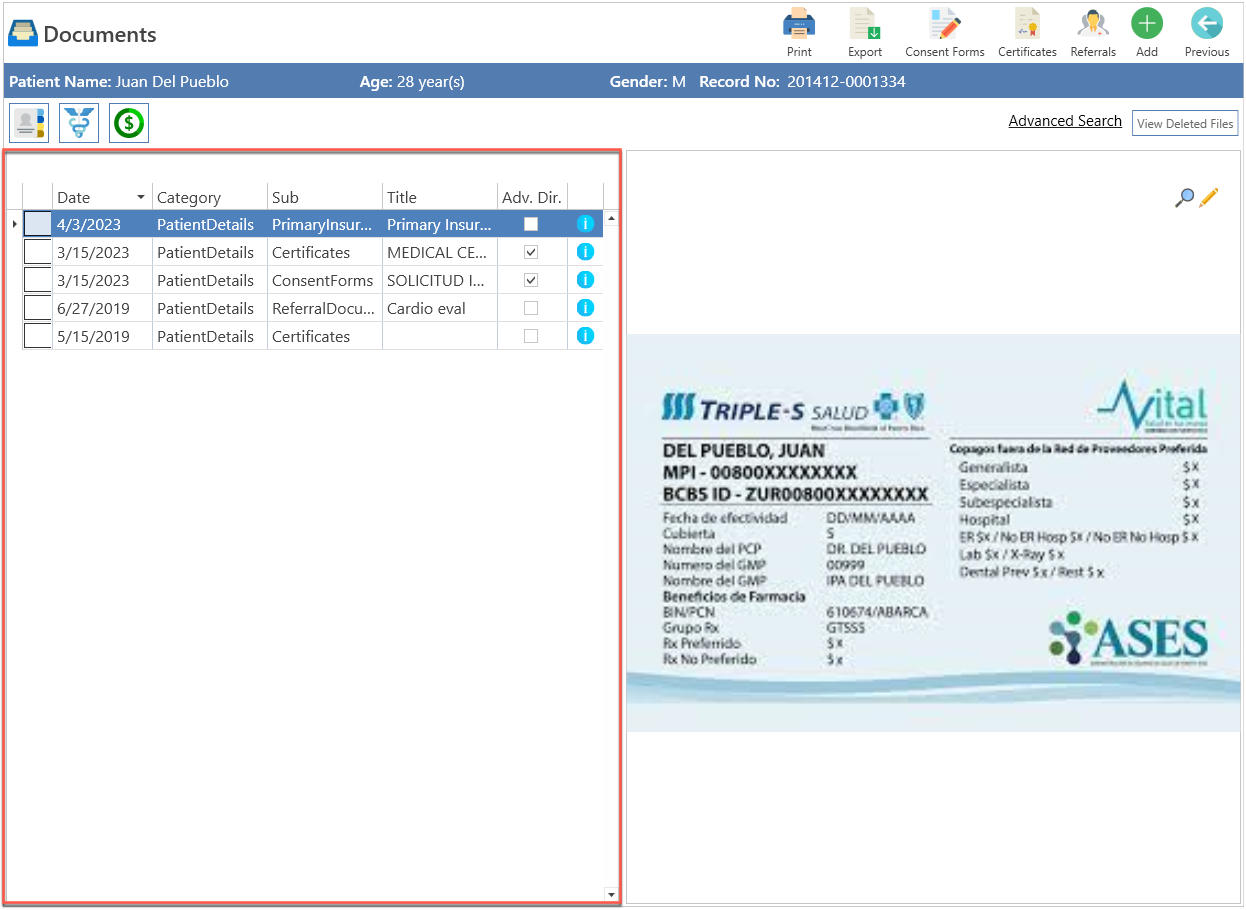Viewport: 1246px width, 910px height.
Task: Click the 6/27/2019 date cell
Action: tap(102, 308)
